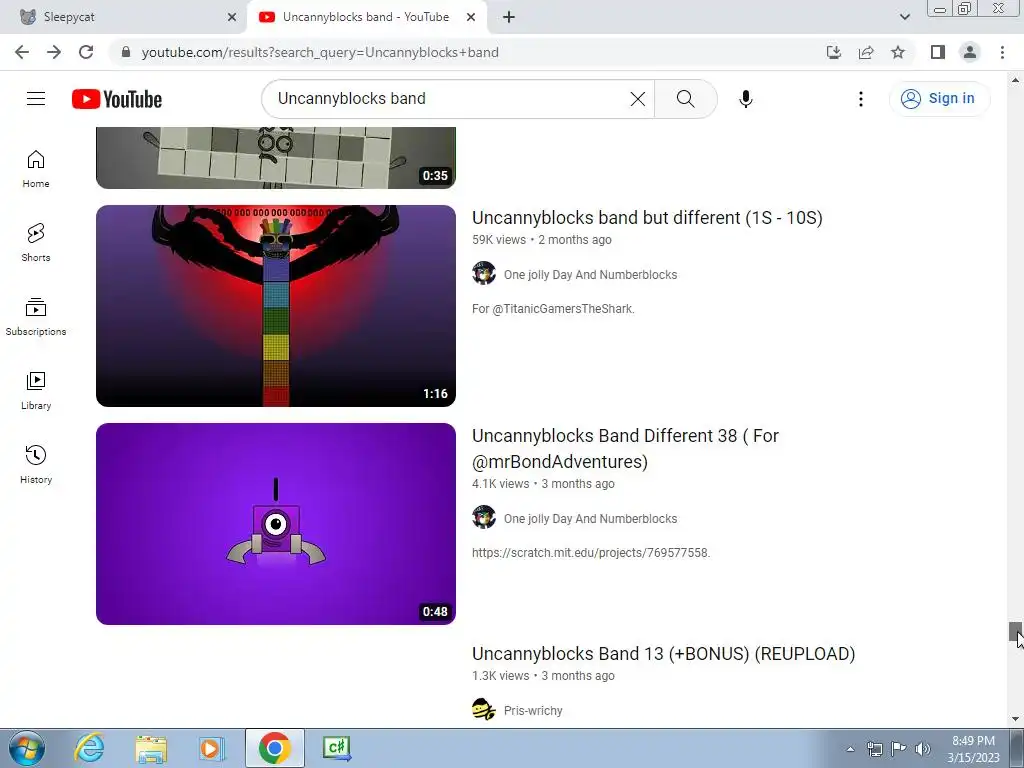Close the YouTube tab

471,17
